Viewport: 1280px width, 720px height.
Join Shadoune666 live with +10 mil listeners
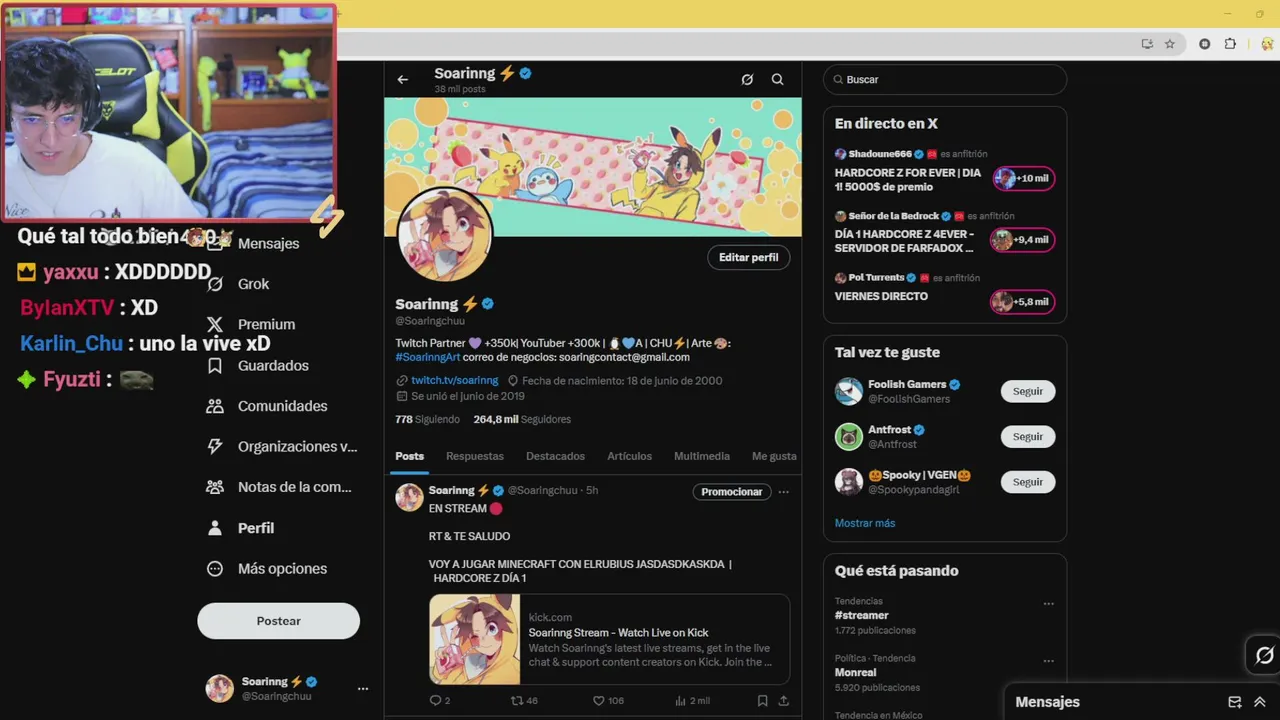pos(1024,179)
